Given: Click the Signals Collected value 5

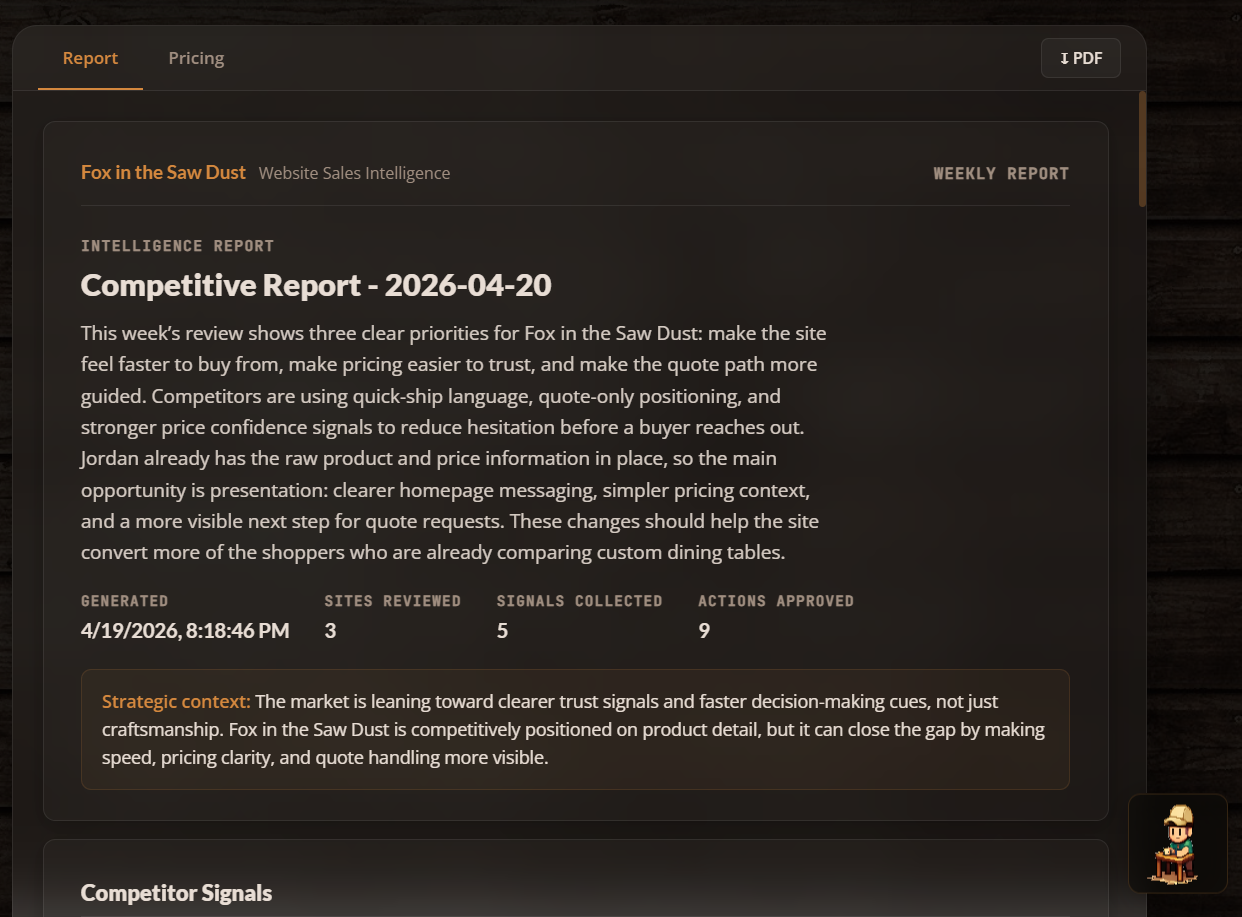Looking at the screenshot, I should point(502,631).
